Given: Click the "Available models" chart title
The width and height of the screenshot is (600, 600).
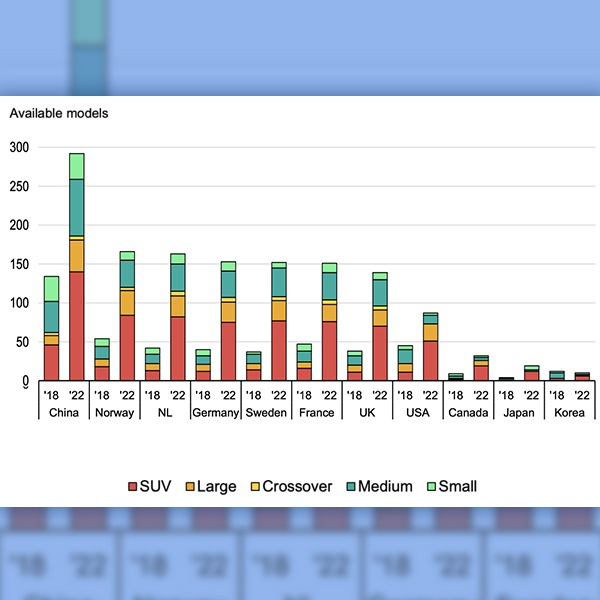Looking at the screenshot, I should coord(59,113).
